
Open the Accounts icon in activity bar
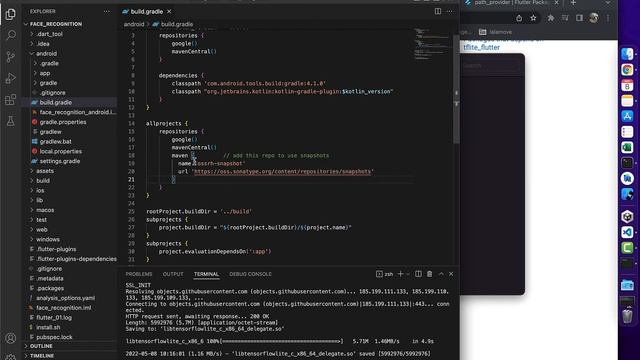pos(11,338)
